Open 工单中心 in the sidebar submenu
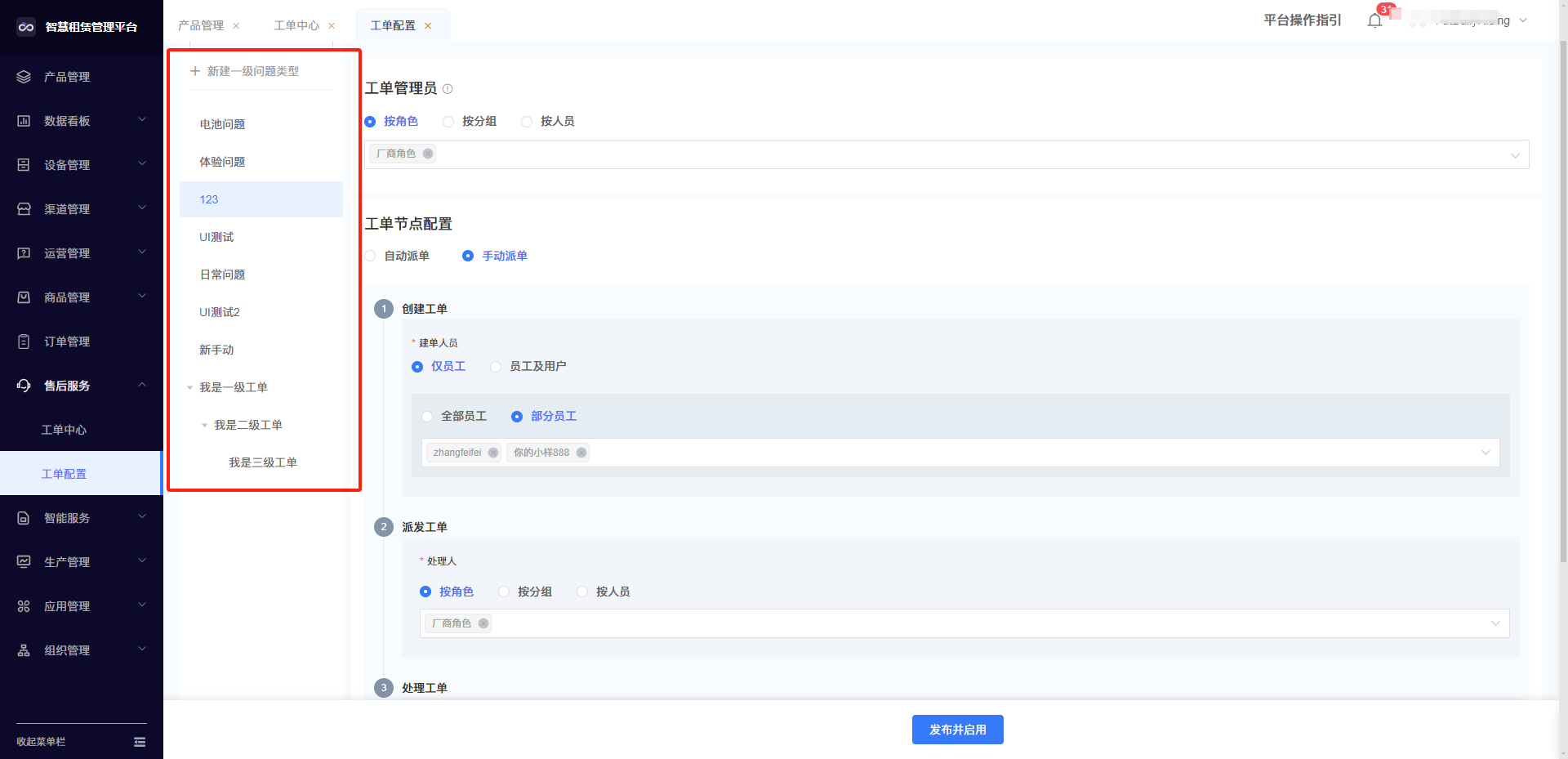 pyautogui.click(x=64, y=430)
